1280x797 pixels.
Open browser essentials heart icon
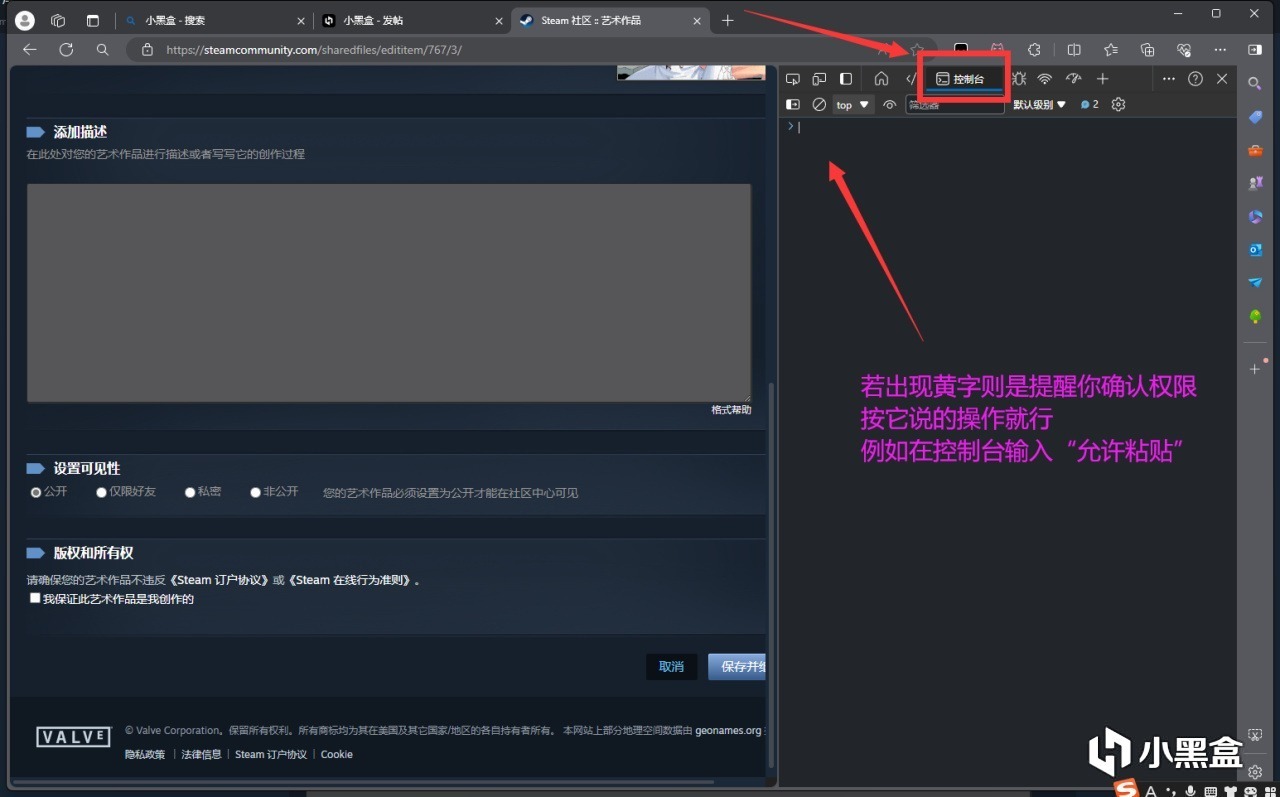pos(1184,49)
